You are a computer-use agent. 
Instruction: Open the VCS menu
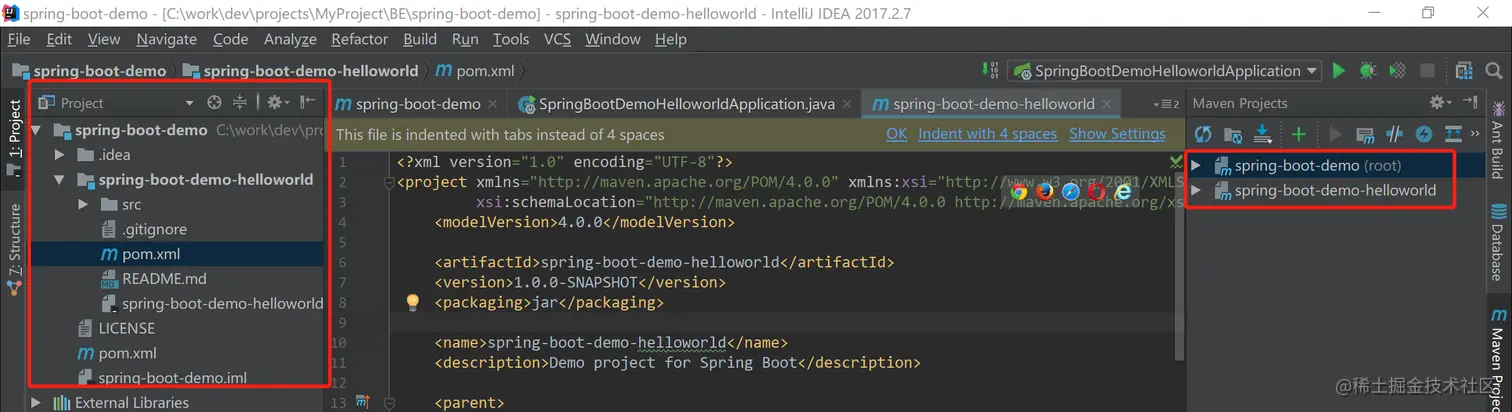557,39
